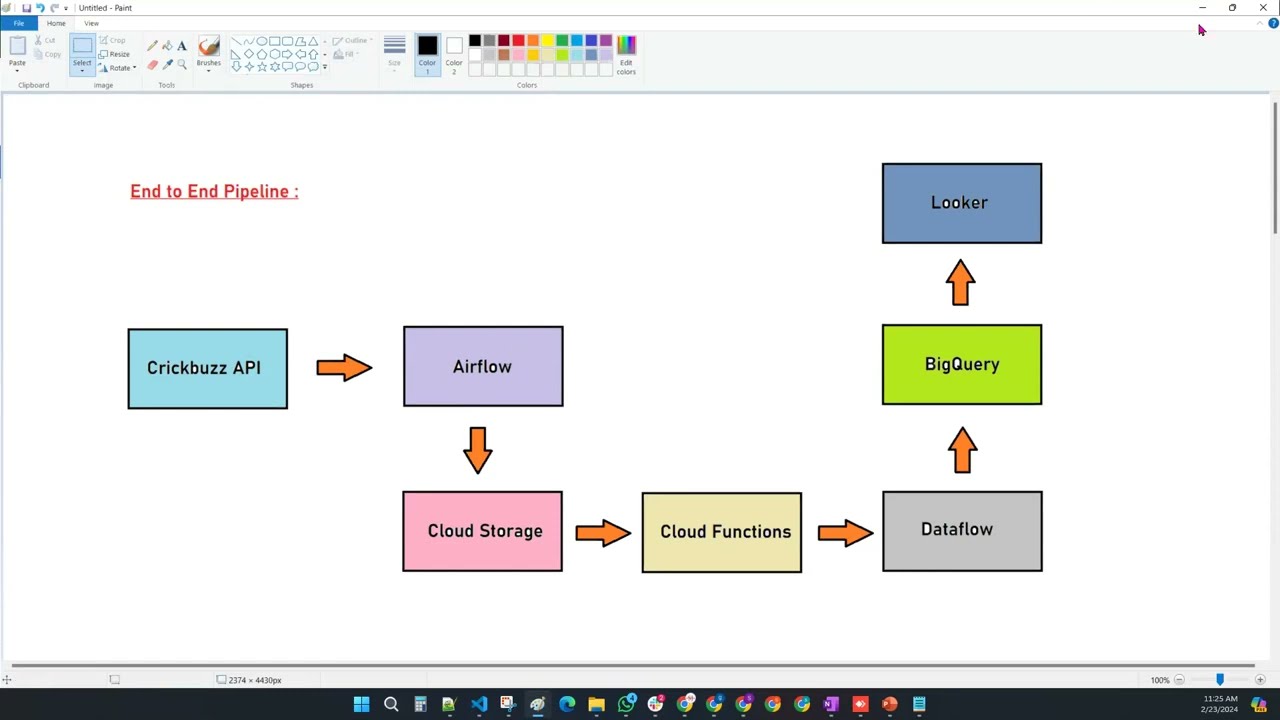1280x720 pixels.
Task: Switch to the Home ribbon tab
Action: 56,23
